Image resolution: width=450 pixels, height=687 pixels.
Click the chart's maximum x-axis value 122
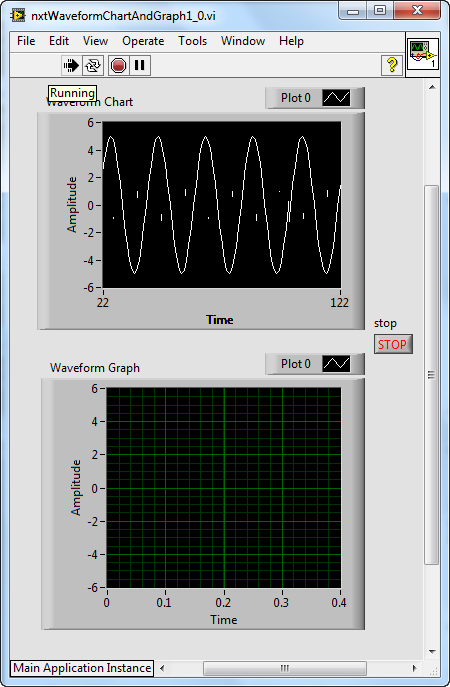pos(340,303)
